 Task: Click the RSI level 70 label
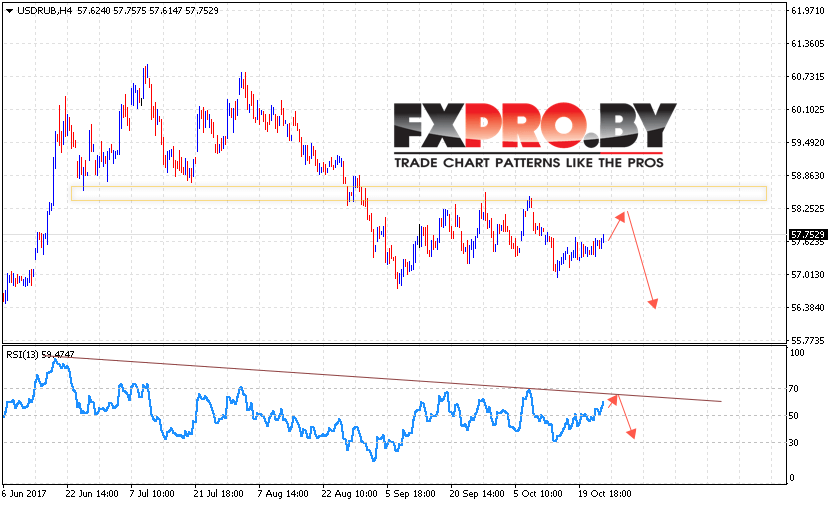click(x=794, y=389)
